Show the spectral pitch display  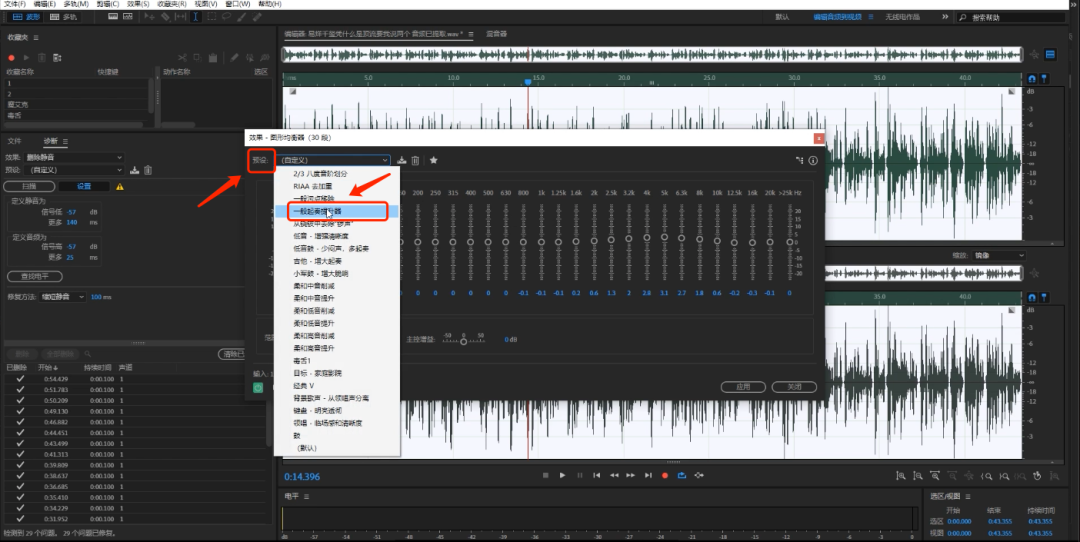(128, 17)
